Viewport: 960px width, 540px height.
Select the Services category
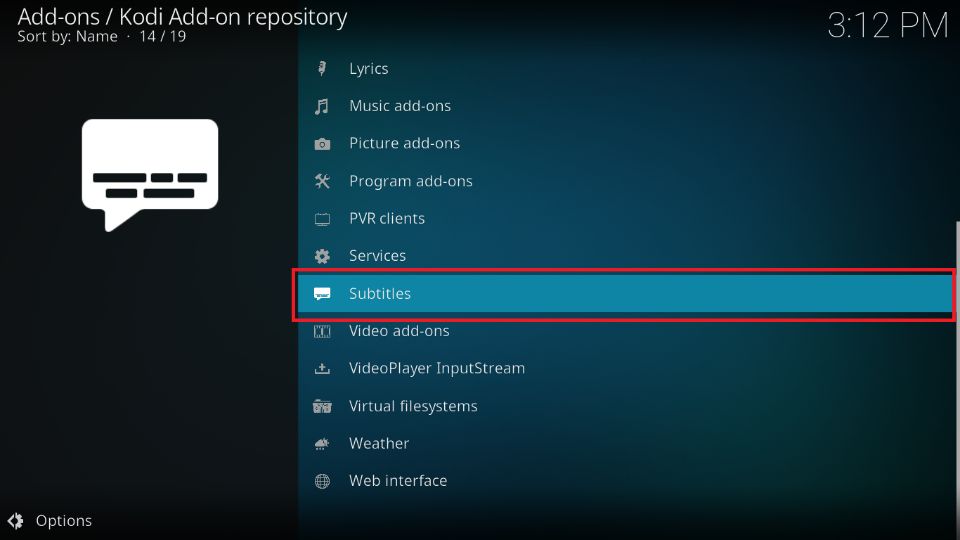626,256
